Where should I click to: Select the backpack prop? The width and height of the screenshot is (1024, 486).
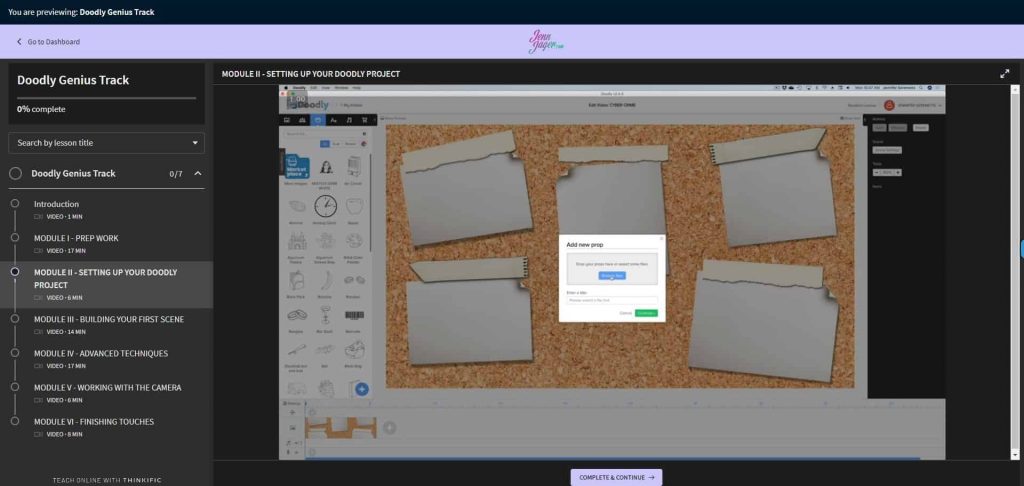296,280
